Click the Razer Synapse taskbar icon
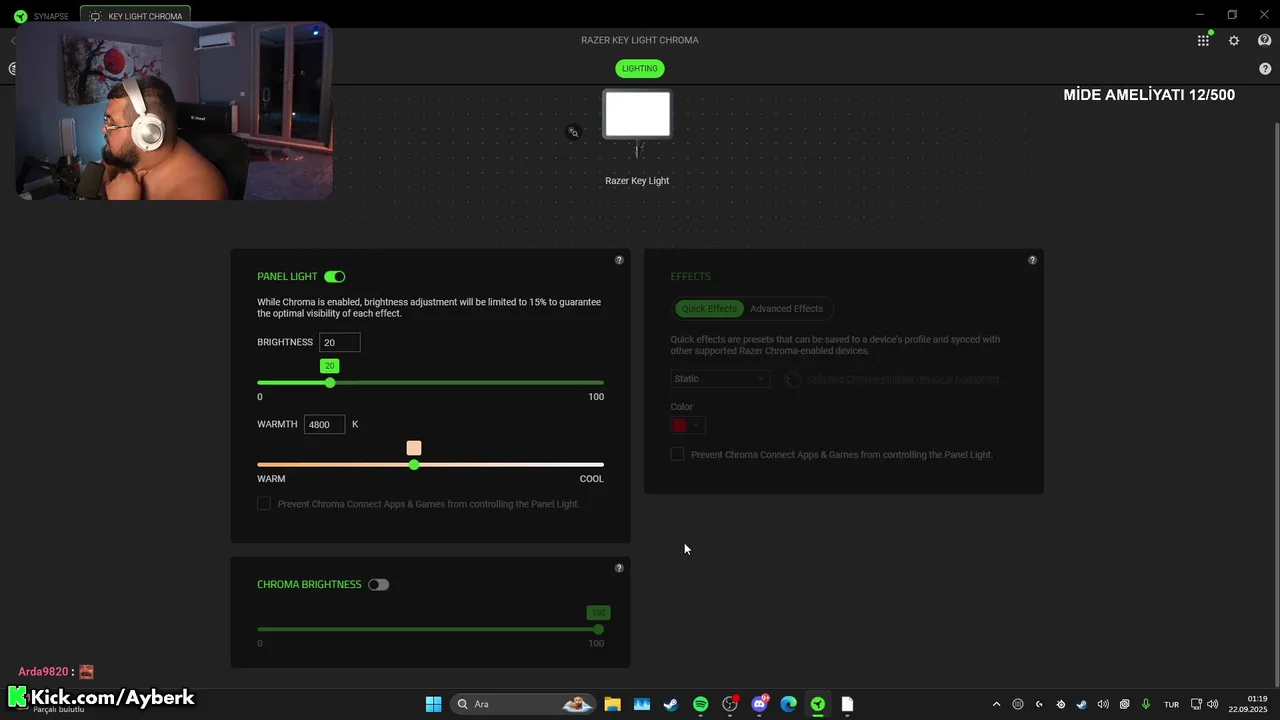 [x=818, y=704]
